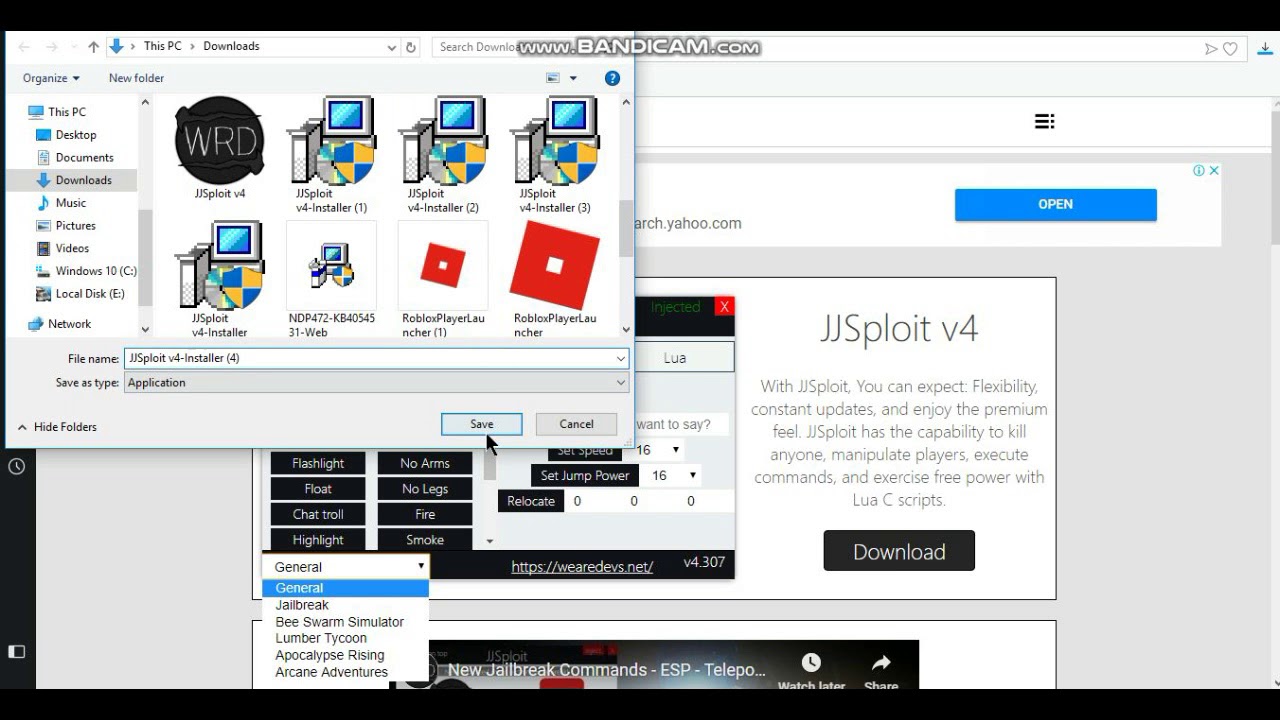Click the Save button
Viewport: 1280px width, 720px height.
[482, 424]
